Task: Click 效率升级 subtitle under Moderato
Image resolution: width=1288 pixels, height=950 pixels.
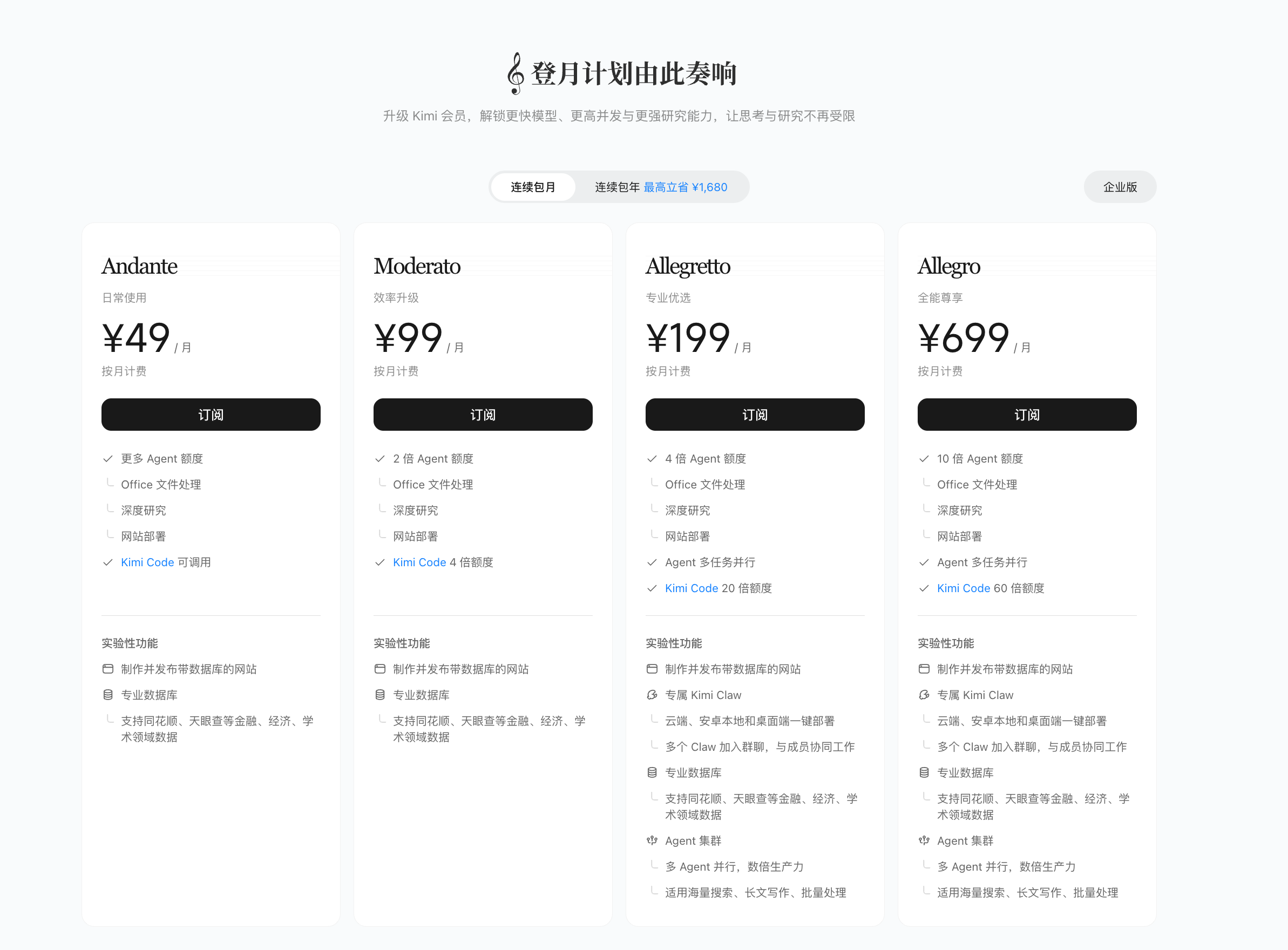Action: tap(396, 298)
